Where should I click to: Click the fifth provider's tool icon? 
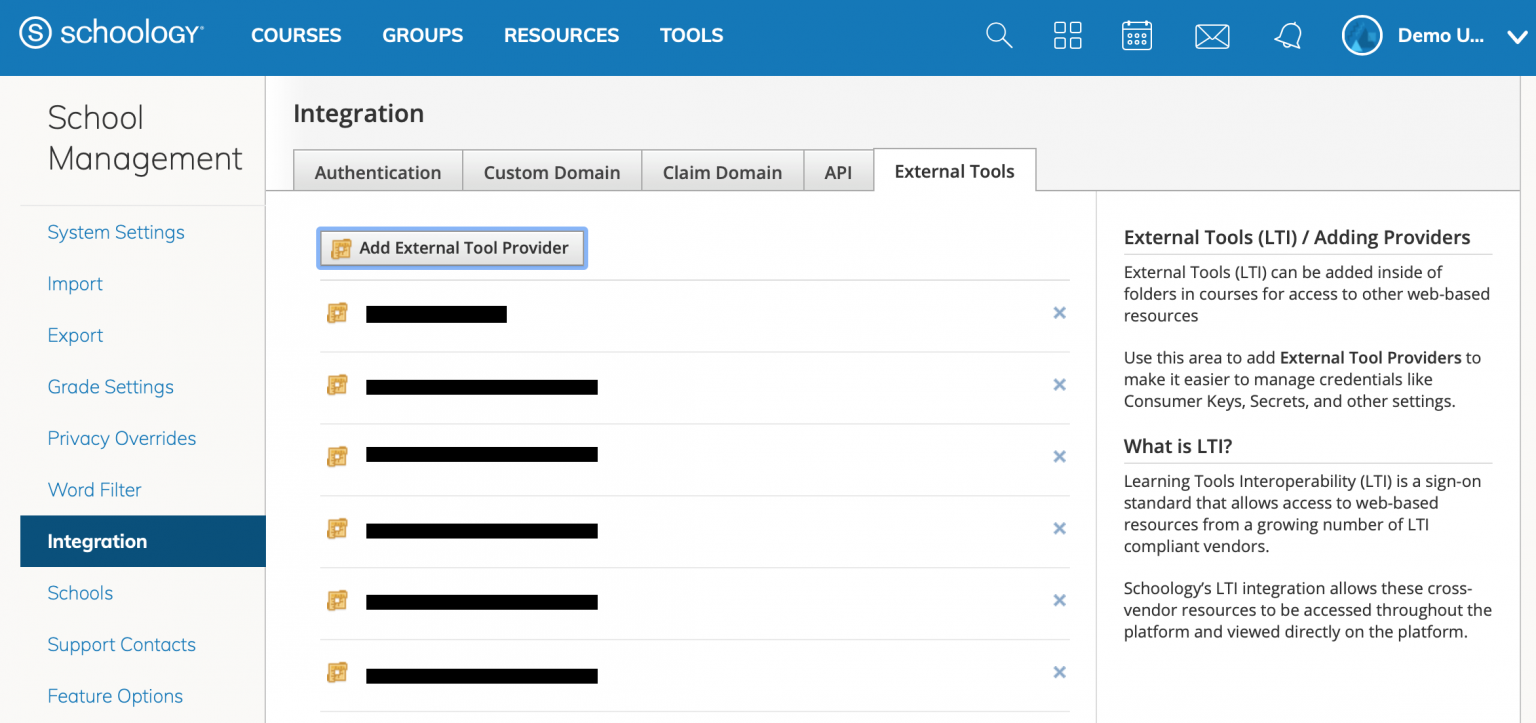338,601
